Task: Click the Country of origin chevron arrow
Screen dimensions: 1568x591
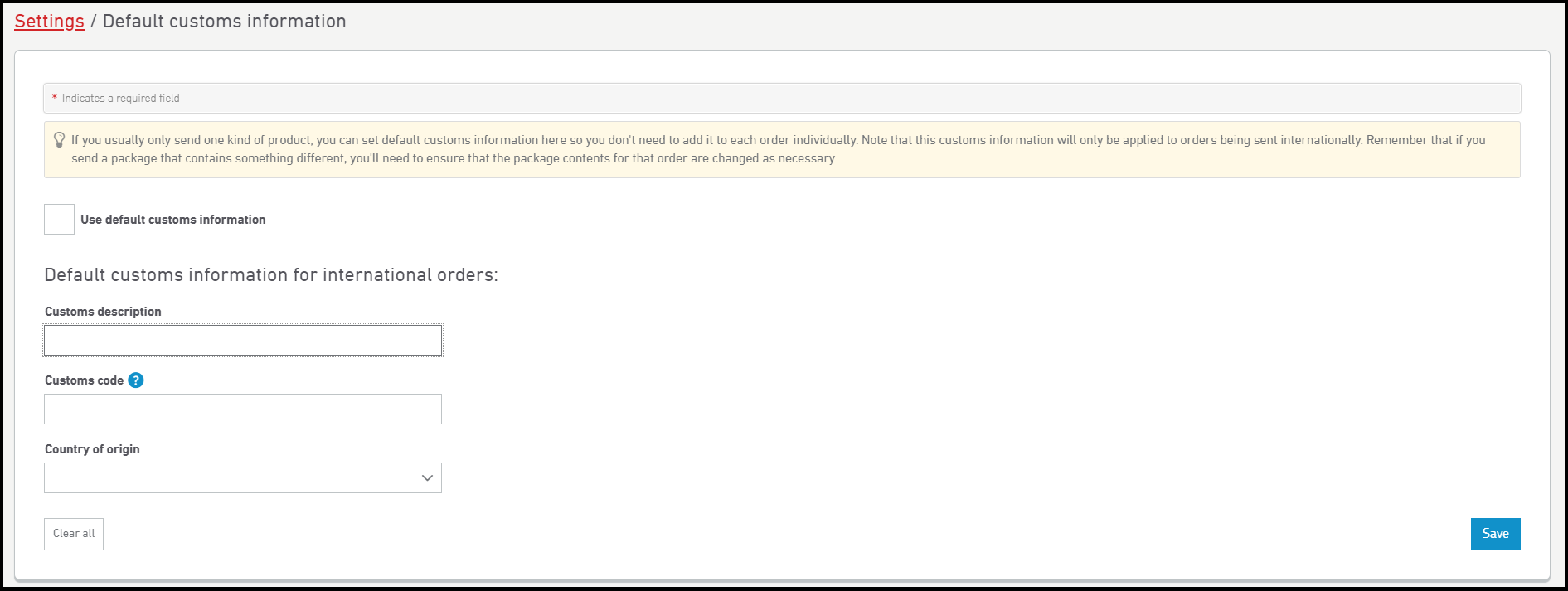Action: tap(427, 478)
